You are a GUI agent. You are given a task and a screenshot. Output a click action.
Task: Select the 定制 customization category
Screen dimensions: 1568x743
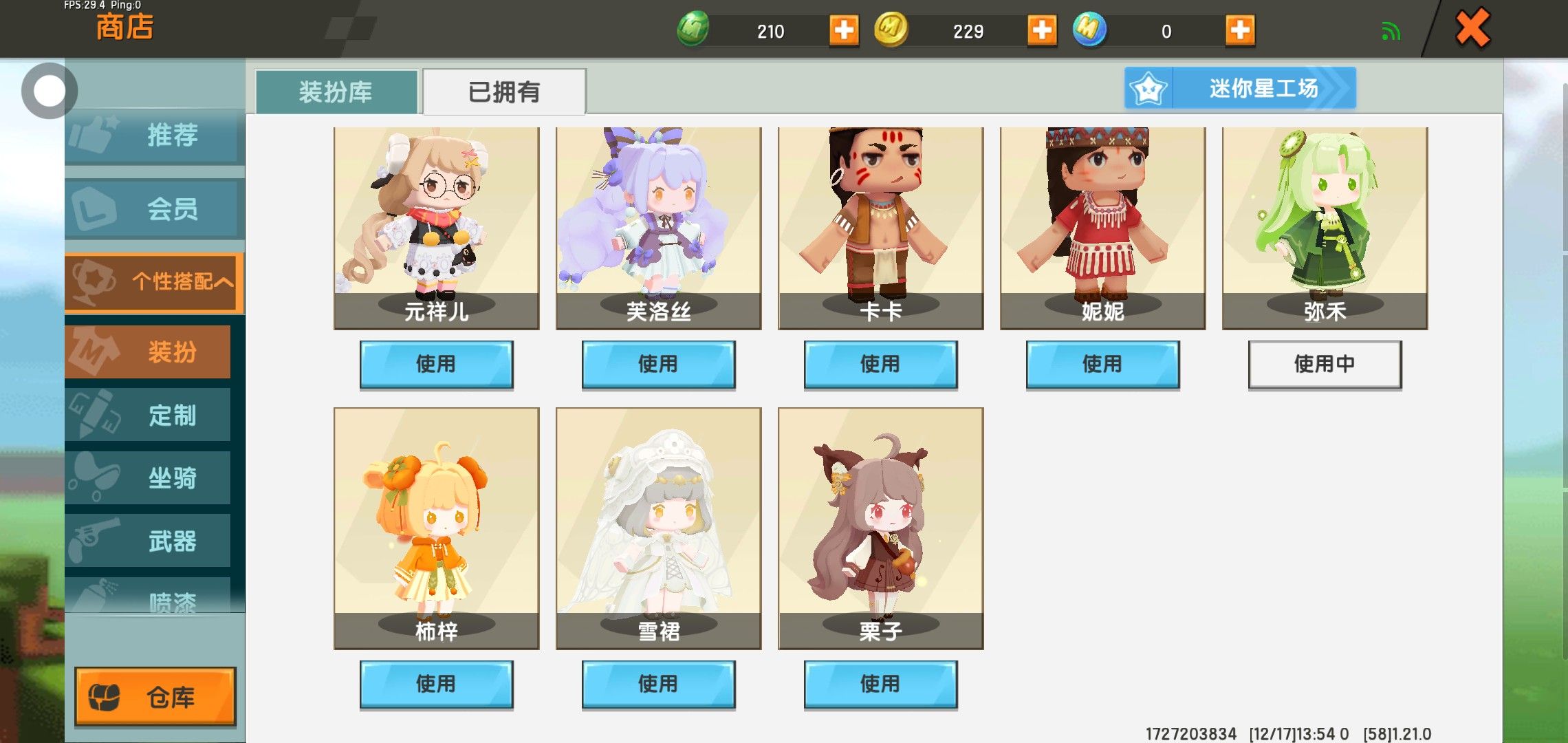[148, 415]
